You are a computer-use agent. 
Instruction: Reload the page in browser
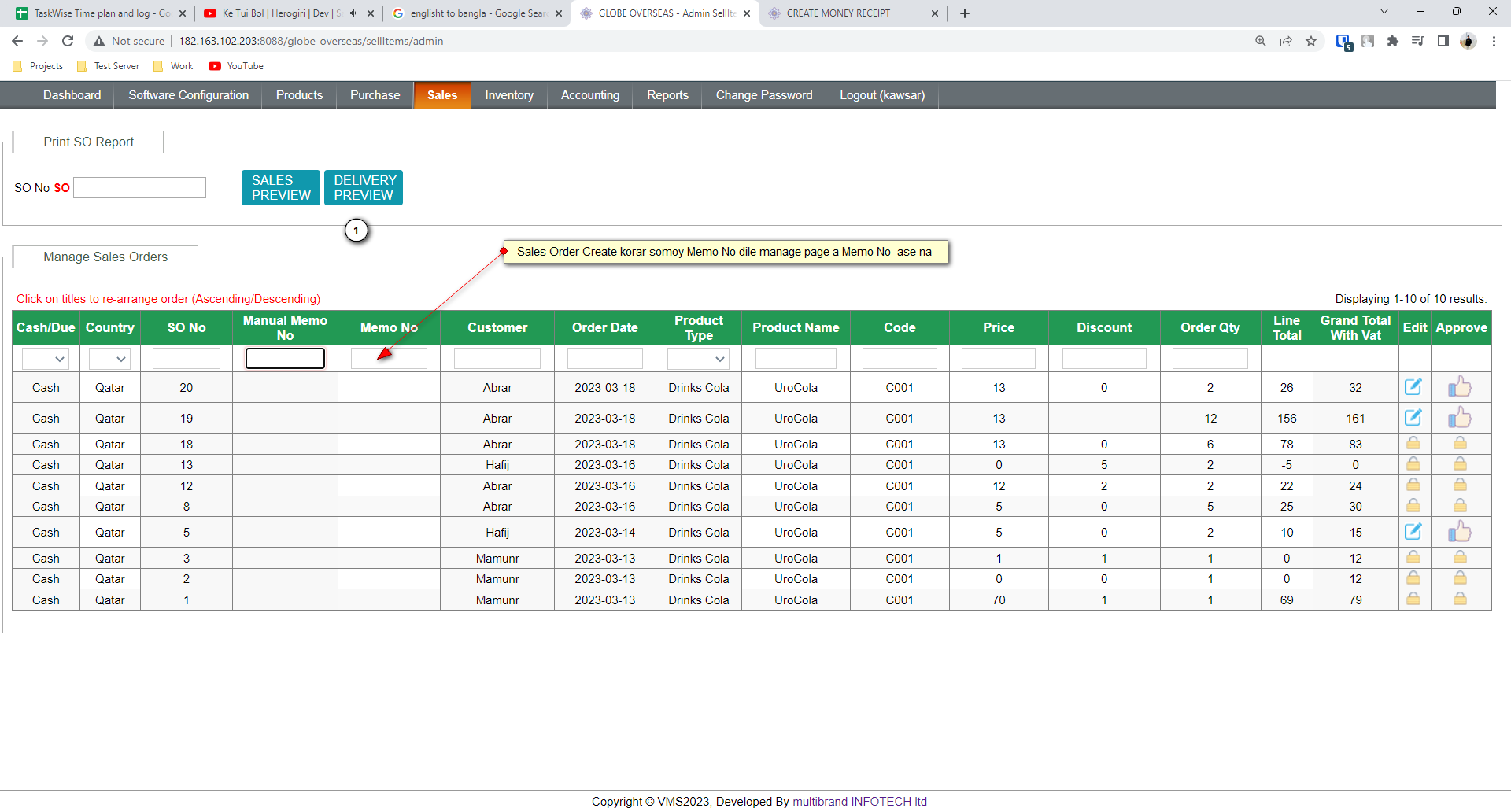point(68,41)
